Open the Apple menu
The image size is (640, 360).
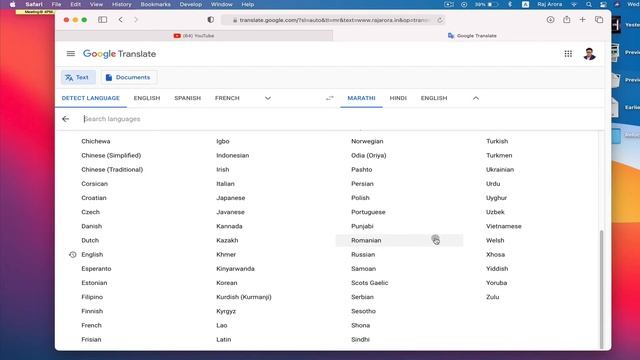12,4
